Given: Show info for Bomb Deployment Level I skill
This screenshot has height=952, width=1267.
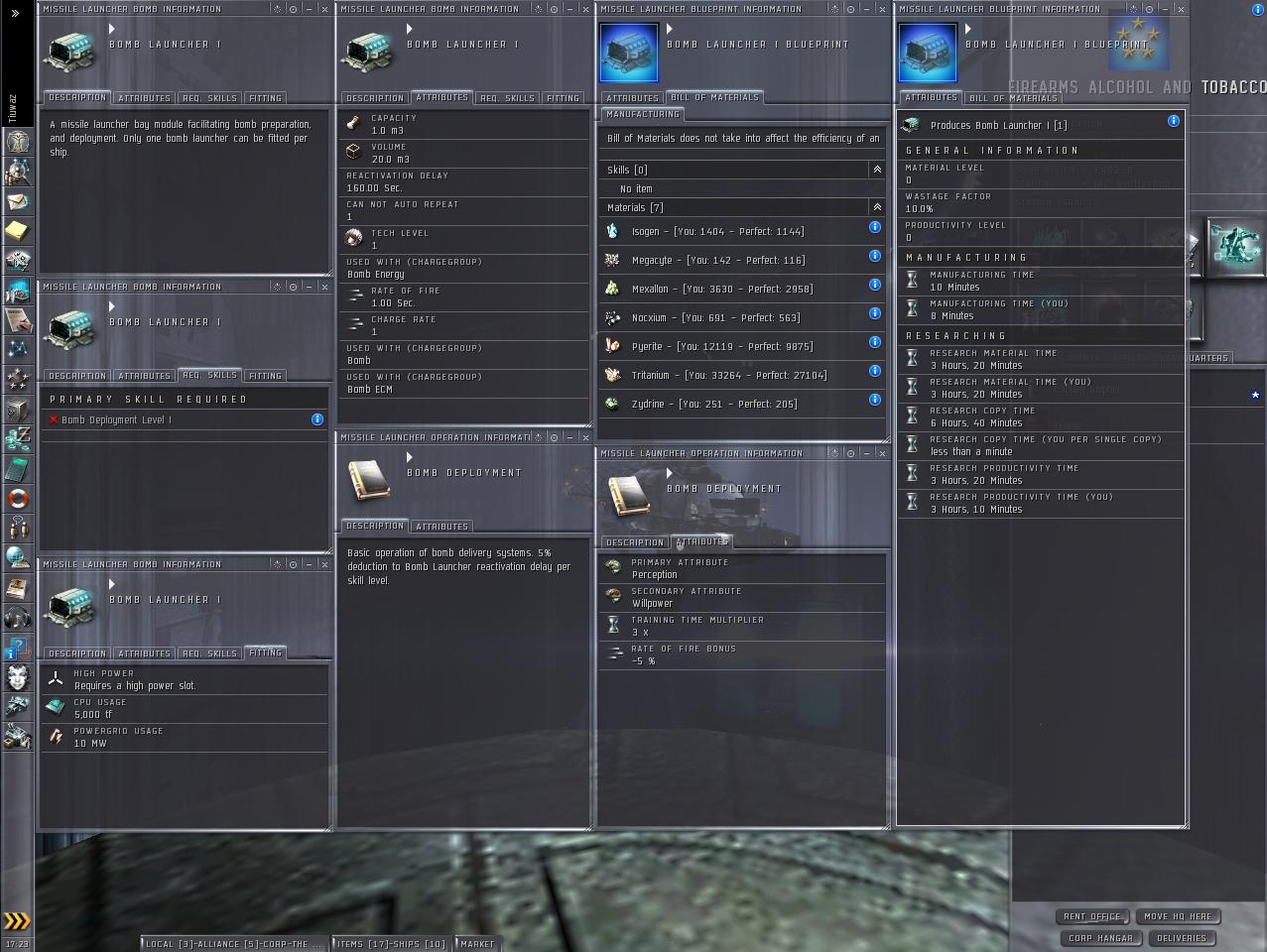Looking at the screenshot, I should click(317, 419).
